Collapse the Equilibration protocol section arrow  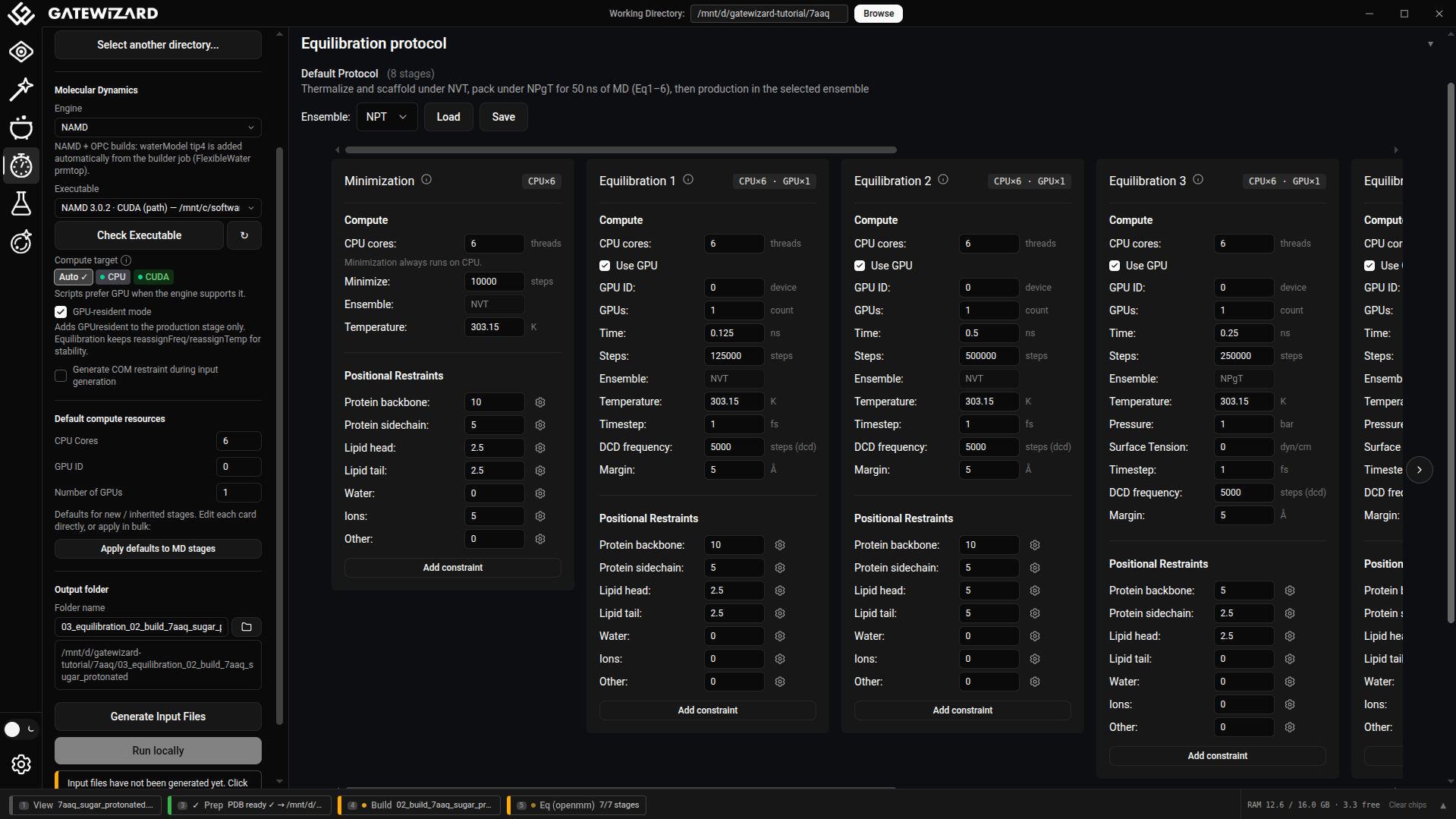[x=1430, y=44]
